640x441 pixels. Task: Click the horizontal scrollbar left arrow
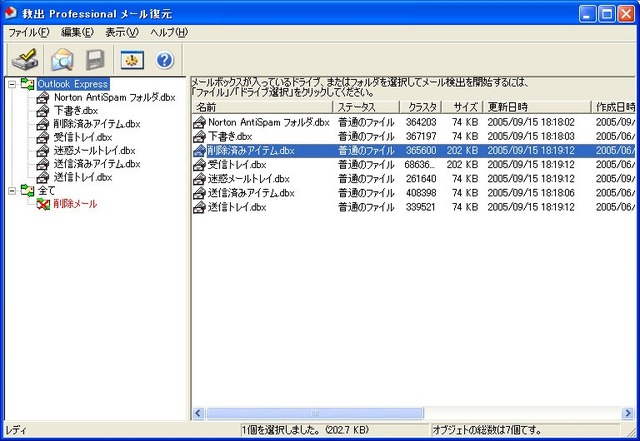click(198, 413)
